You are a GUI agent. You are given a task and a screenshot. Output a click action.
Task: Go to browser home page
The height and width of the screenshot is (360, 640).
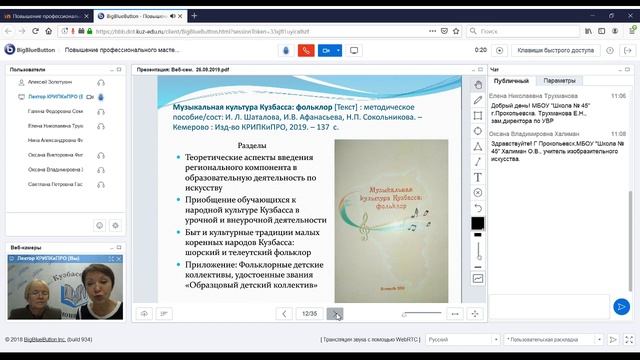click(x=49, y=31)
